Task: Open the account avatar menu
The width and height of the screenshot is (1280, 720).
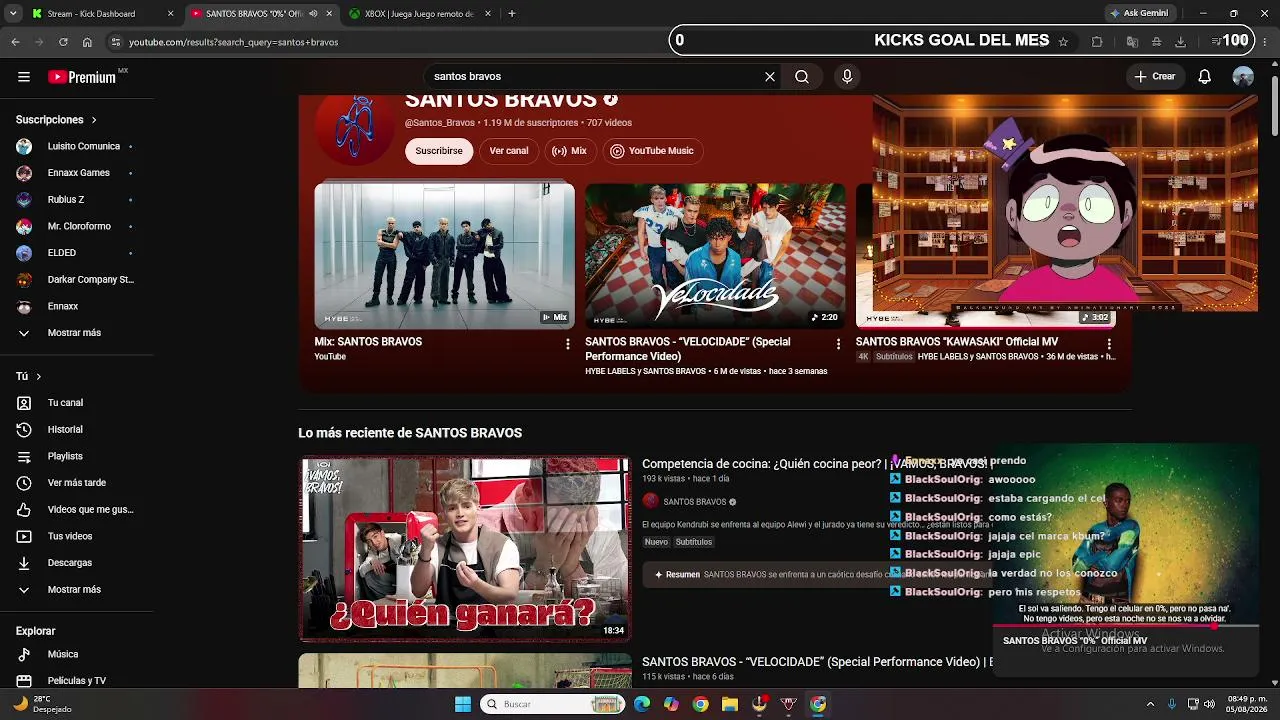Action: [1243, 77]
